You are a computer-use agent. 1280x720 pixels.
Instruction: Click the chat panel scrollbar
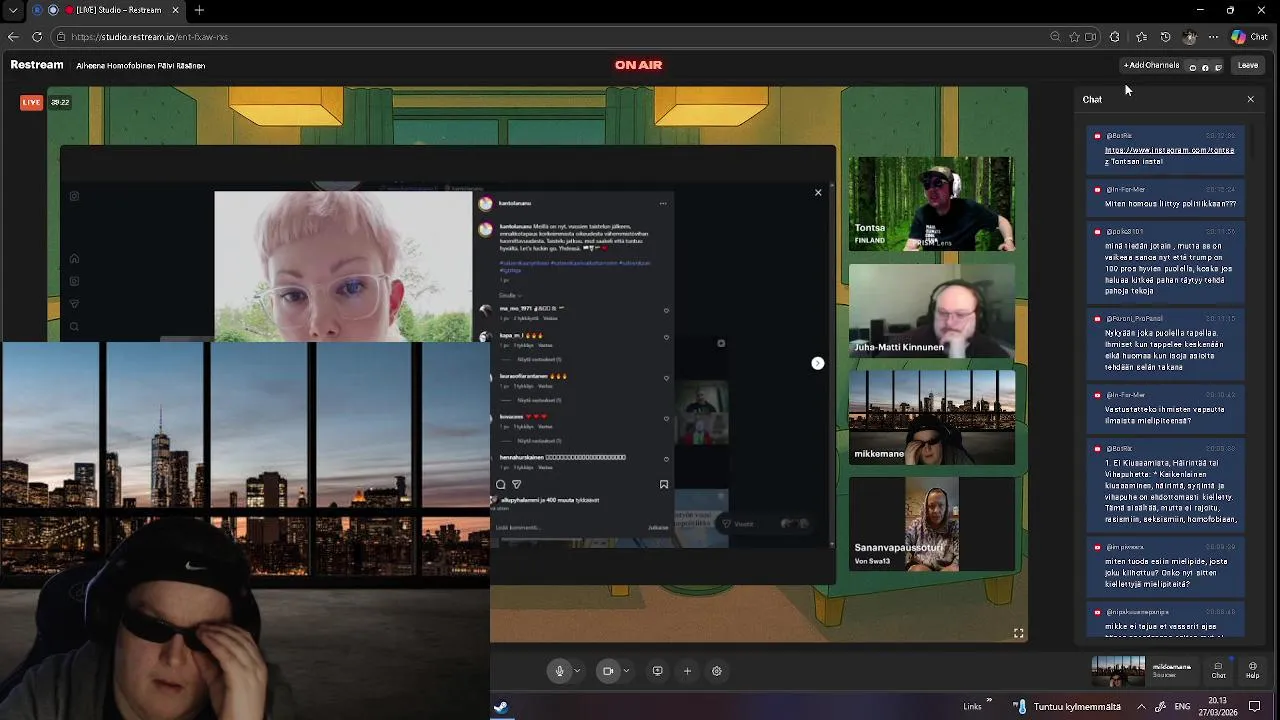click(1251, 140)
